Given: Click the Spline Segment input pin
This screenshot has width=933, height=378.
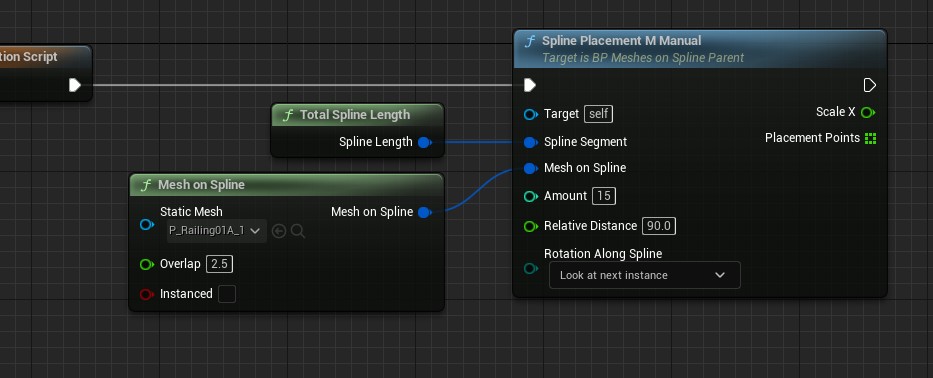Looking at the screenshot, I should point(531,142).
